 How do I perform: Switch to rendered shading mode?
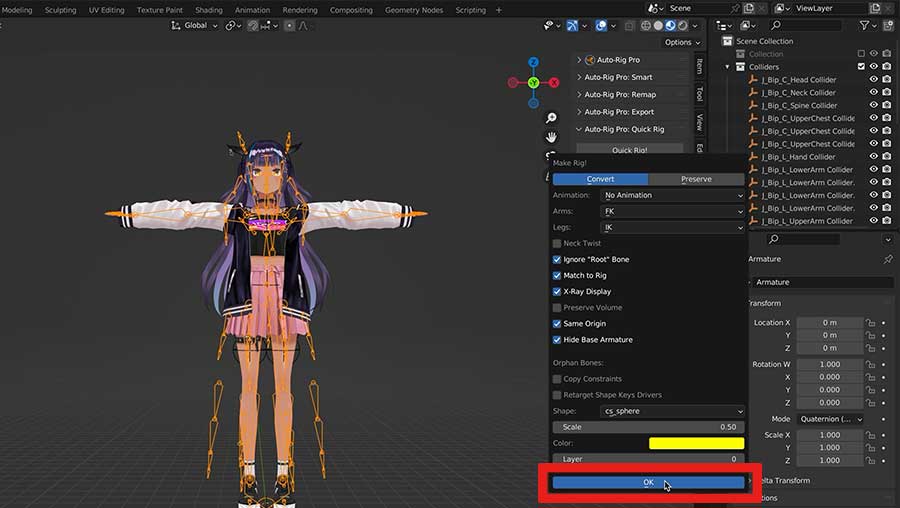coord(682,26)
